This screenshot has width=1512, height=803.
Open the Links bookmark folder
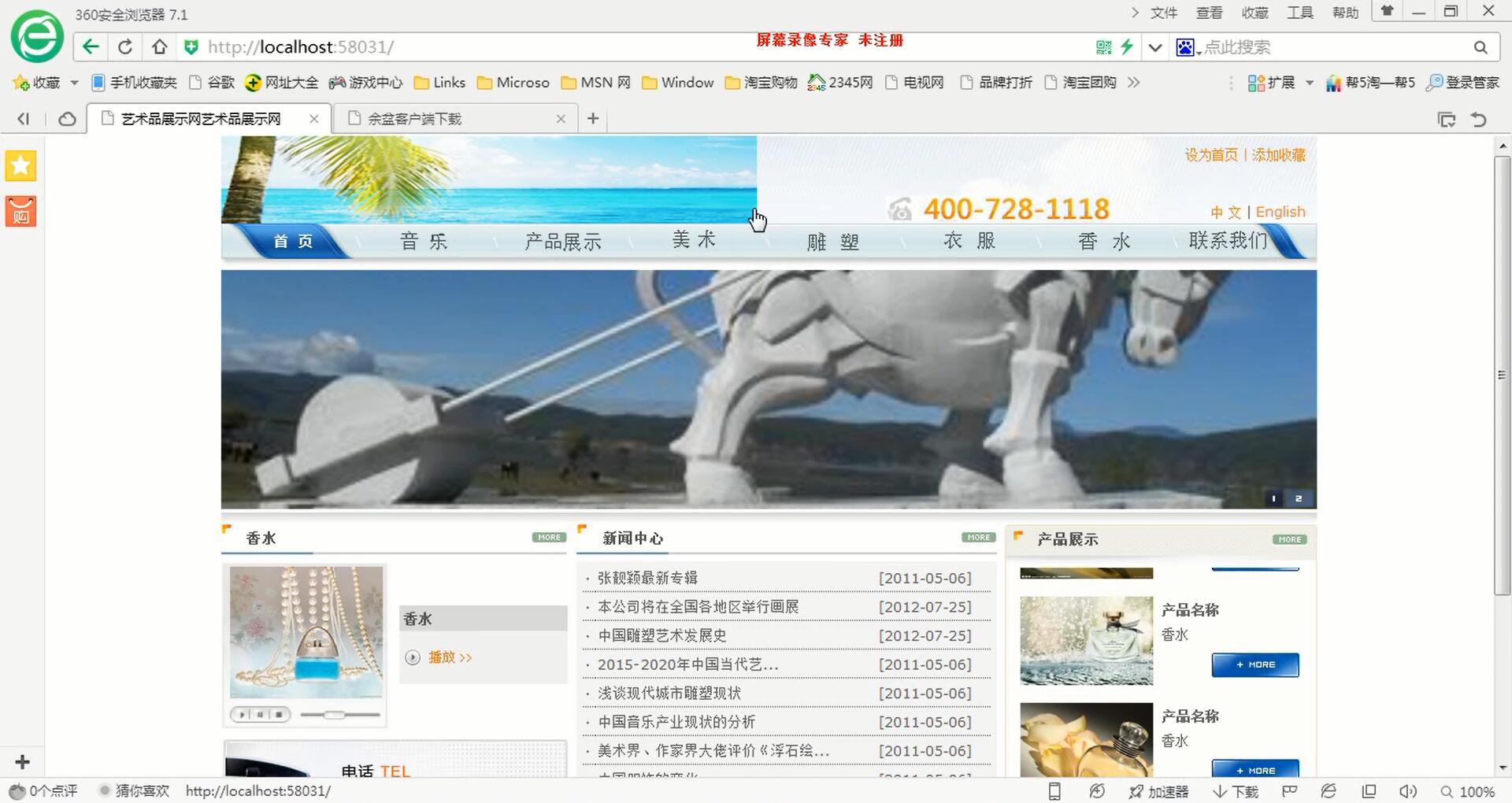(x=439, y=83)
